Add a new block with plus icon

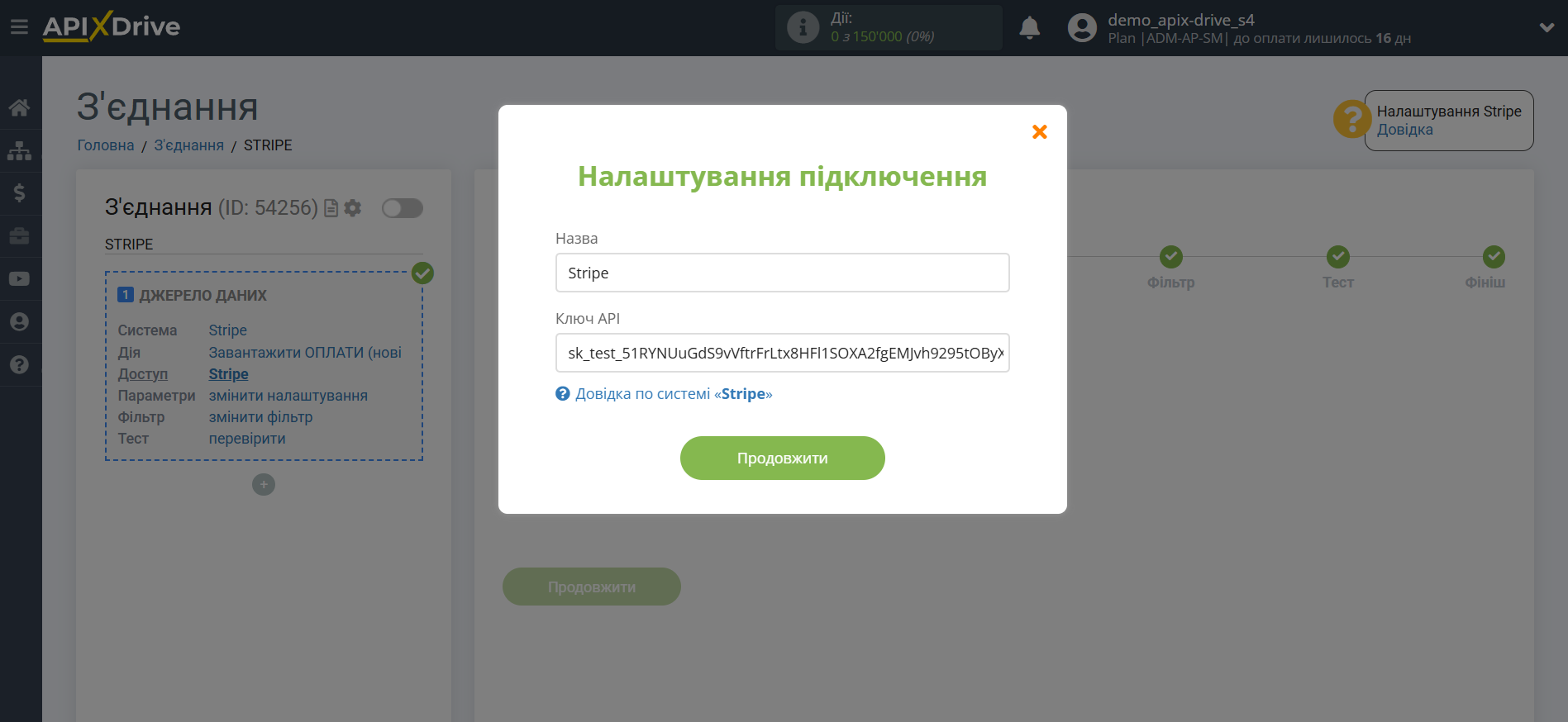[x=264, y=485]
